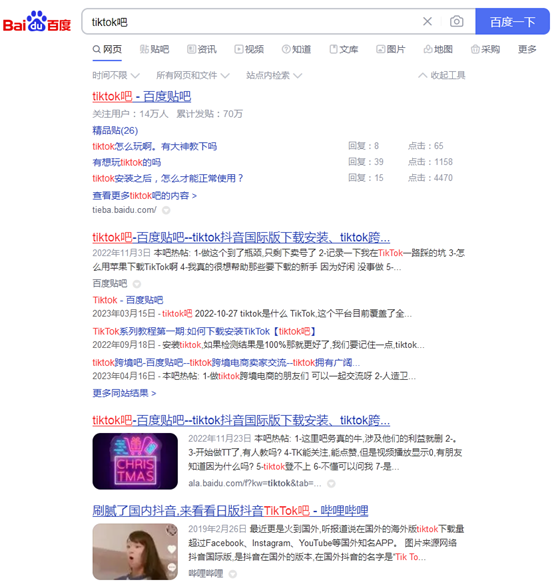Open third result title above Christmas thumbnail
Viewport: 554px width, 584px height.
tap(241, 420)
